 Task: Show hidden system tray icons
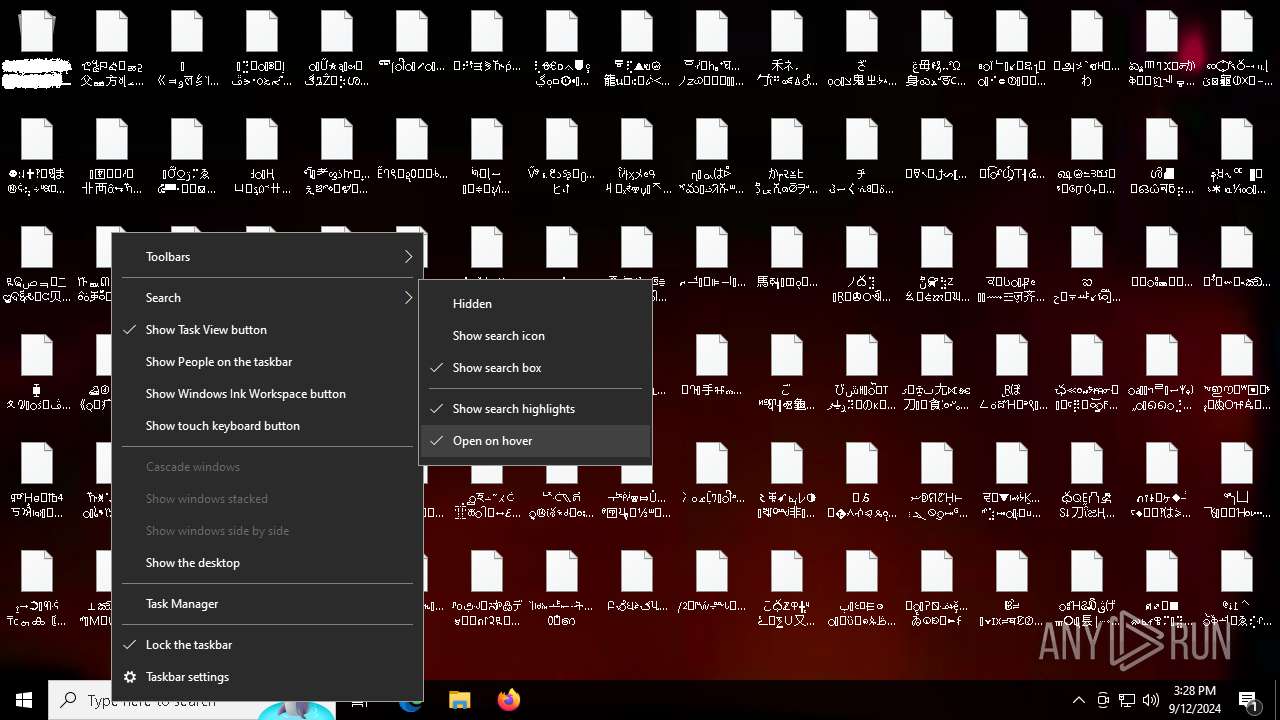1078,700
